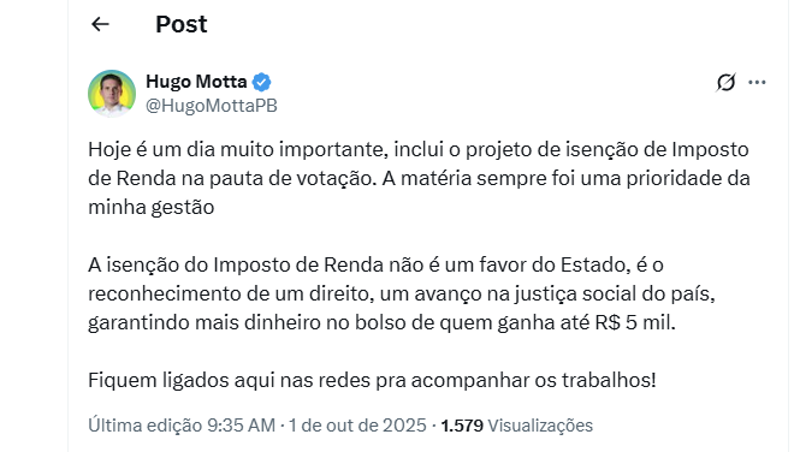
Task: Click the 9:35 AM timestamp
Action: [241, 425]
